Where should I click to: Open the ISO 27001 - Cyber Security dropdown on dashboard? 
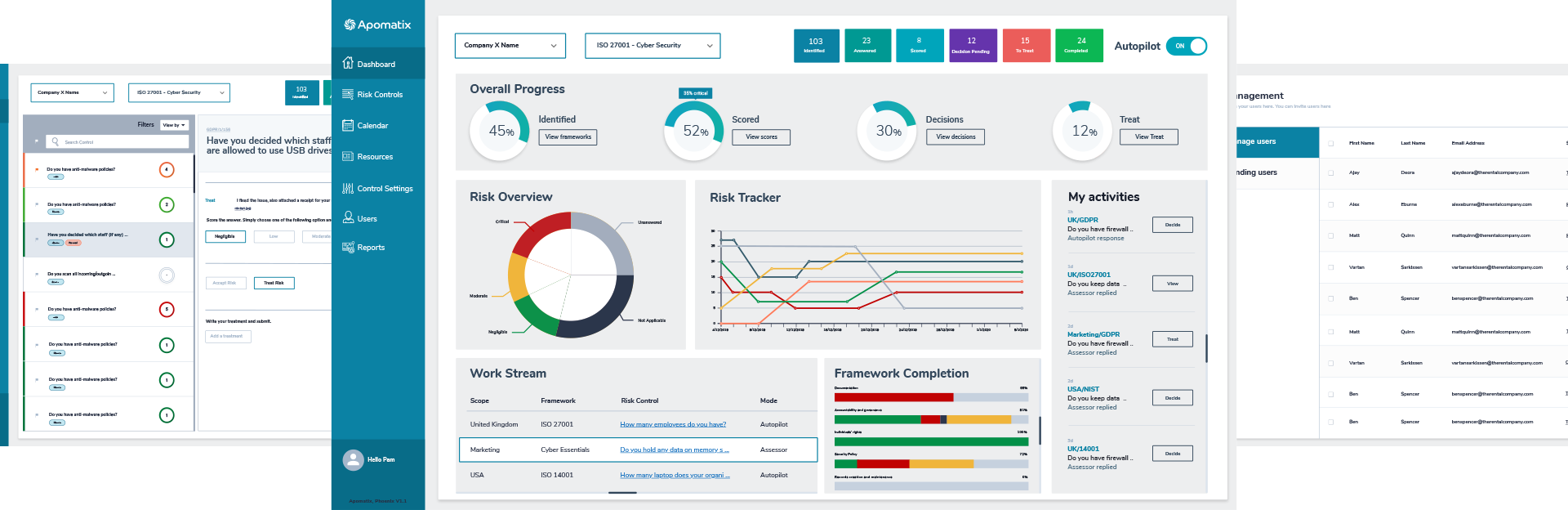click(653, 46)
